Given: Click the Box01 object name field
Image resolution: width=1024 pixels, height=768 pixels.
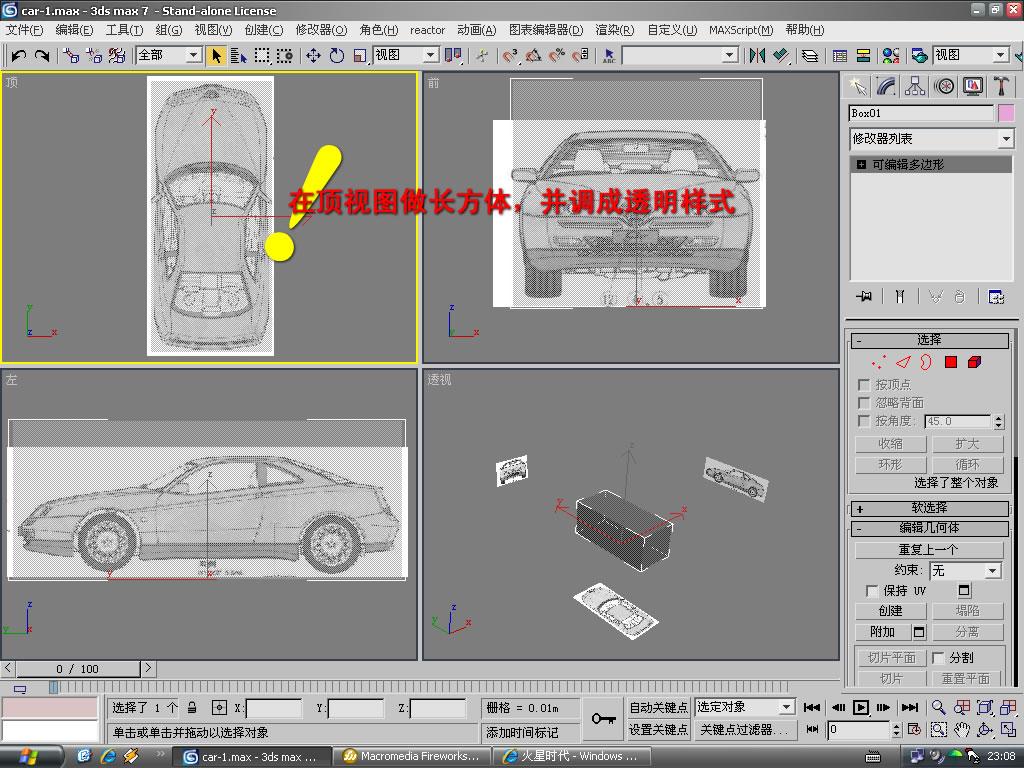Looking at the screenshot, I should [921, 113].
